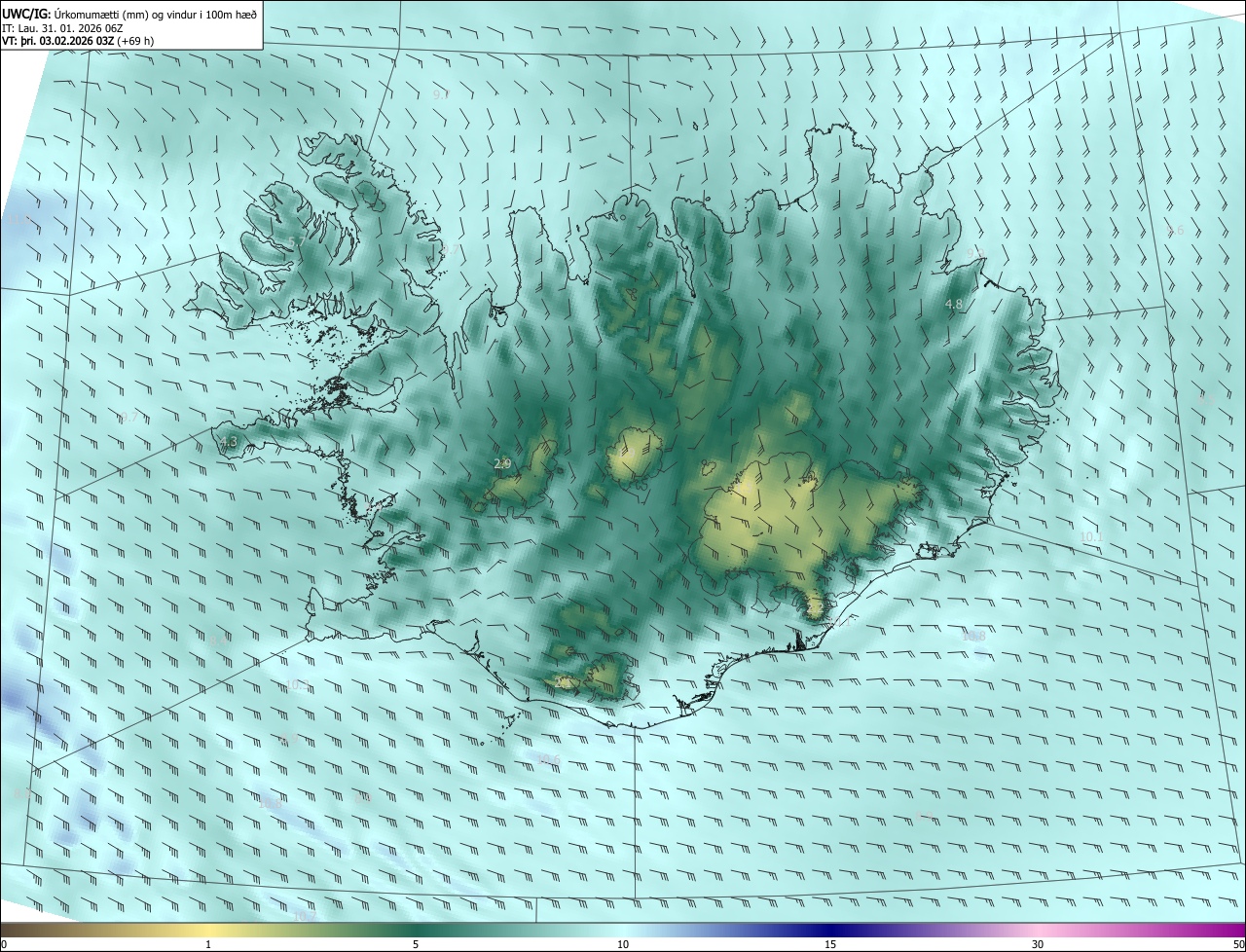
Task: Click the colorbar tick label 10
Action: coord(623,945)
